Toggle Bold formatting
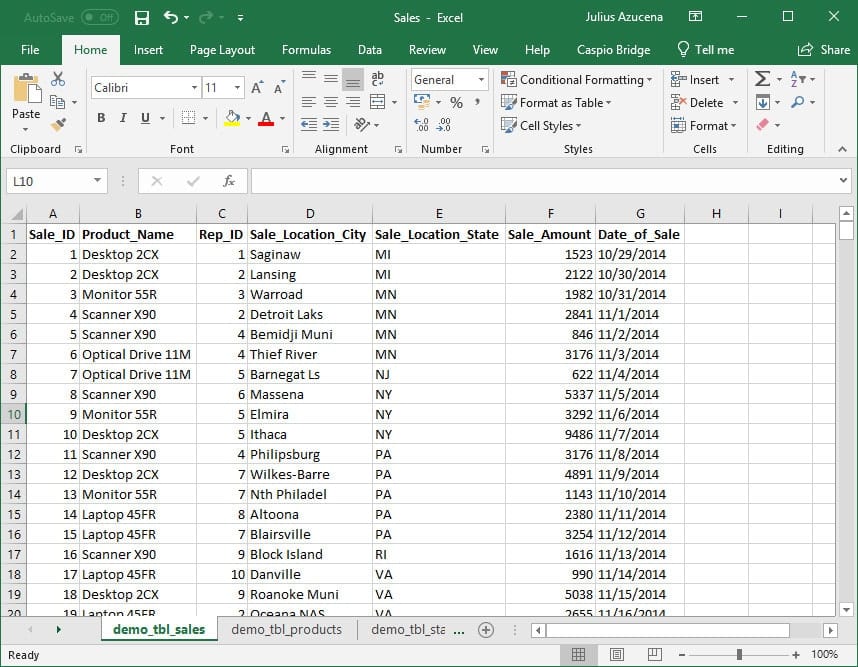This screenshot has height=667, width=858. click(101, 118)
